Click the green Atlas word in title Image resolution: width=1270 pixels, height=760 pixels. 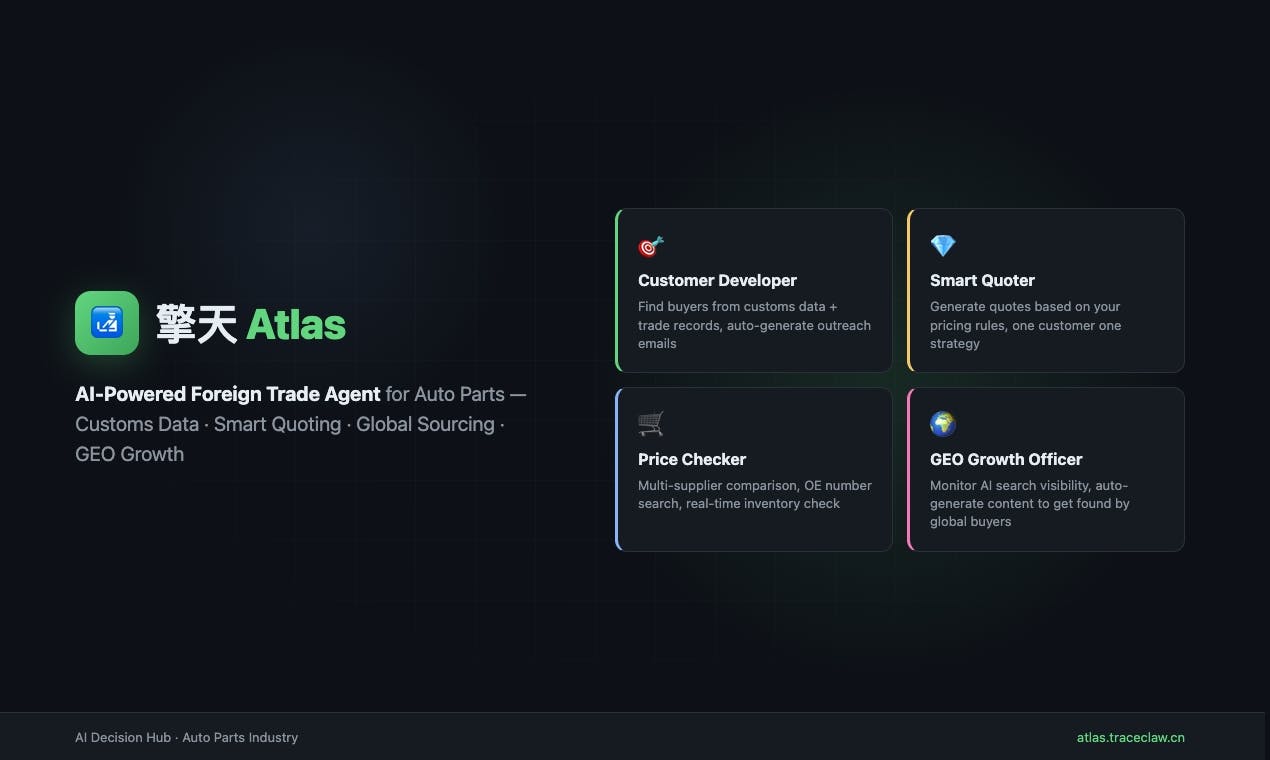click(296, 324)
